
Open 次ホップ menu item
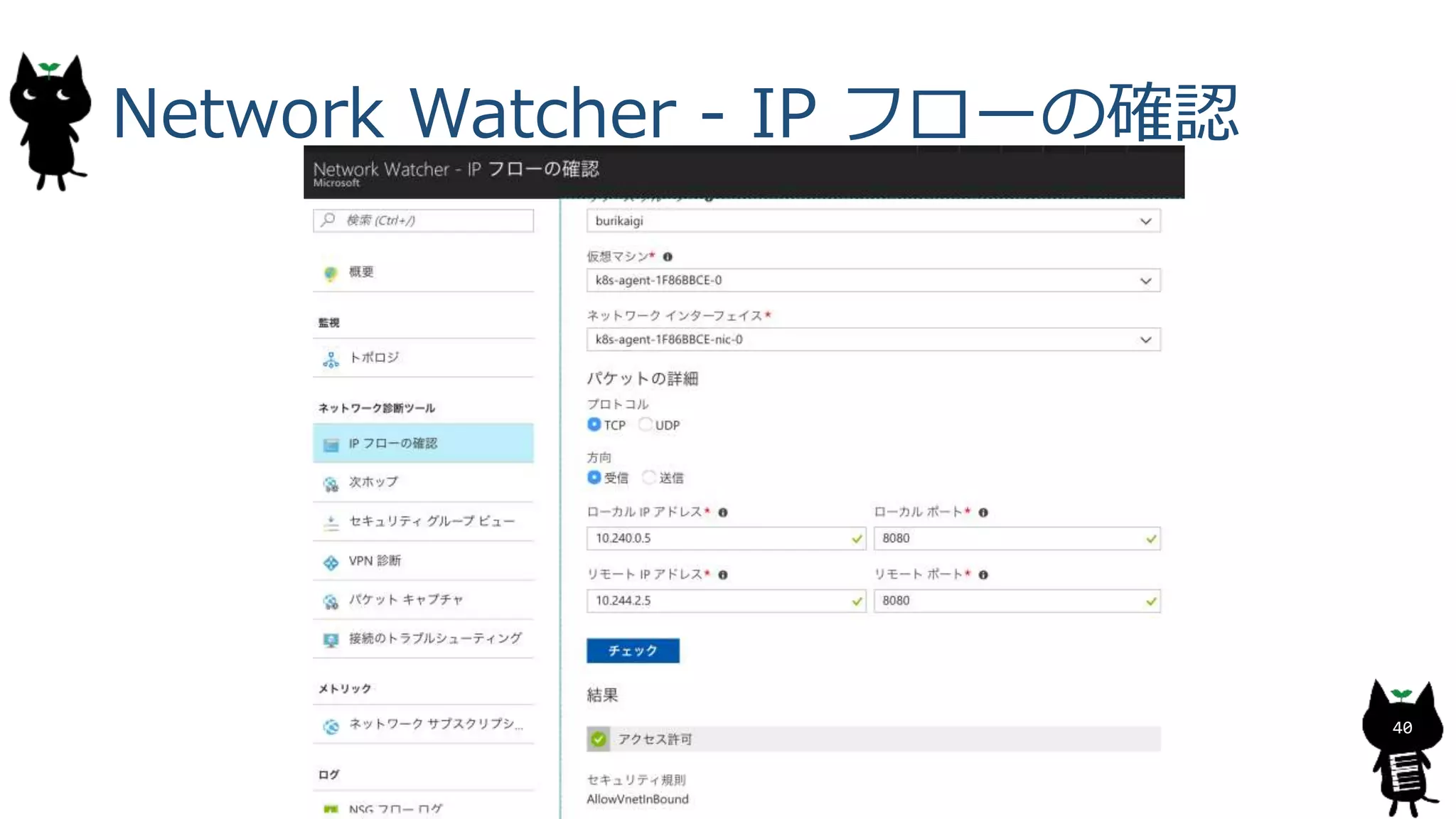point(423,482)
